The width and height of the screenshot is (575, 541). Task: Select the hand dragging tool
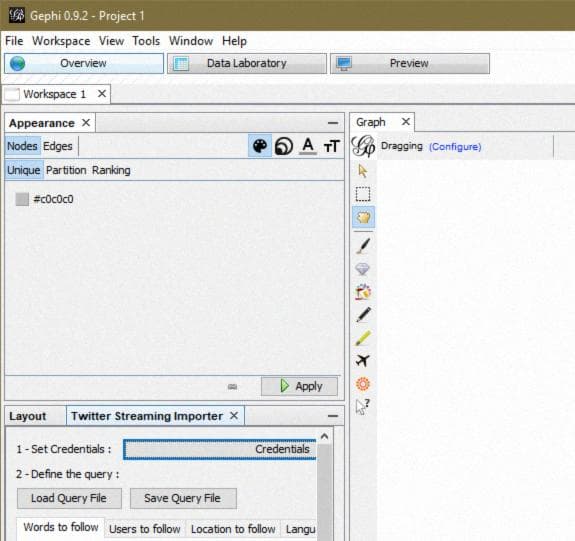pyautogui.click(x=363, y=218)
